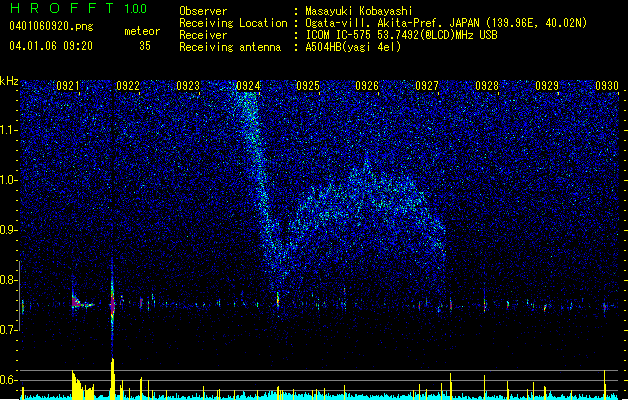Click the HROFFT 1.0.0 title text
Viewport: 629px width, 400px height.
point(78,8)
